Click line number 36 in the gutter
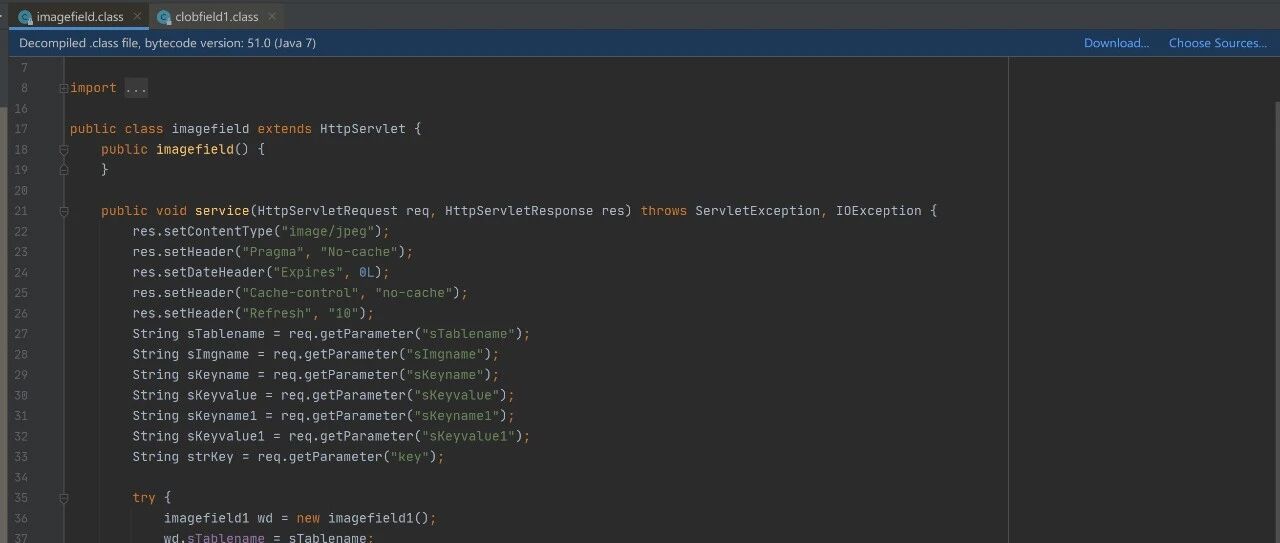The image size is (1280, 543). coord(22,518)
